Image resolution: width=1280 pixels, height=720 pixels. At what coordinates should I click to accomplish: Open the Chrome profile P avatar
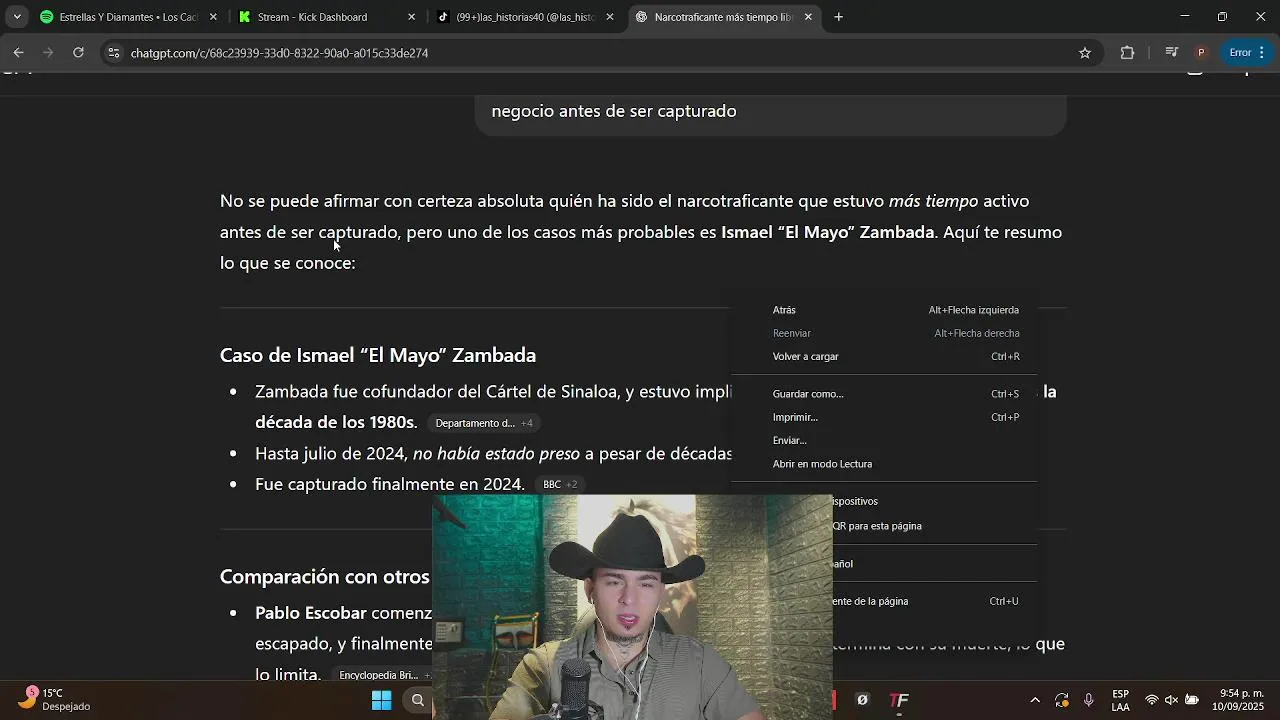[x=1201, y=53]
